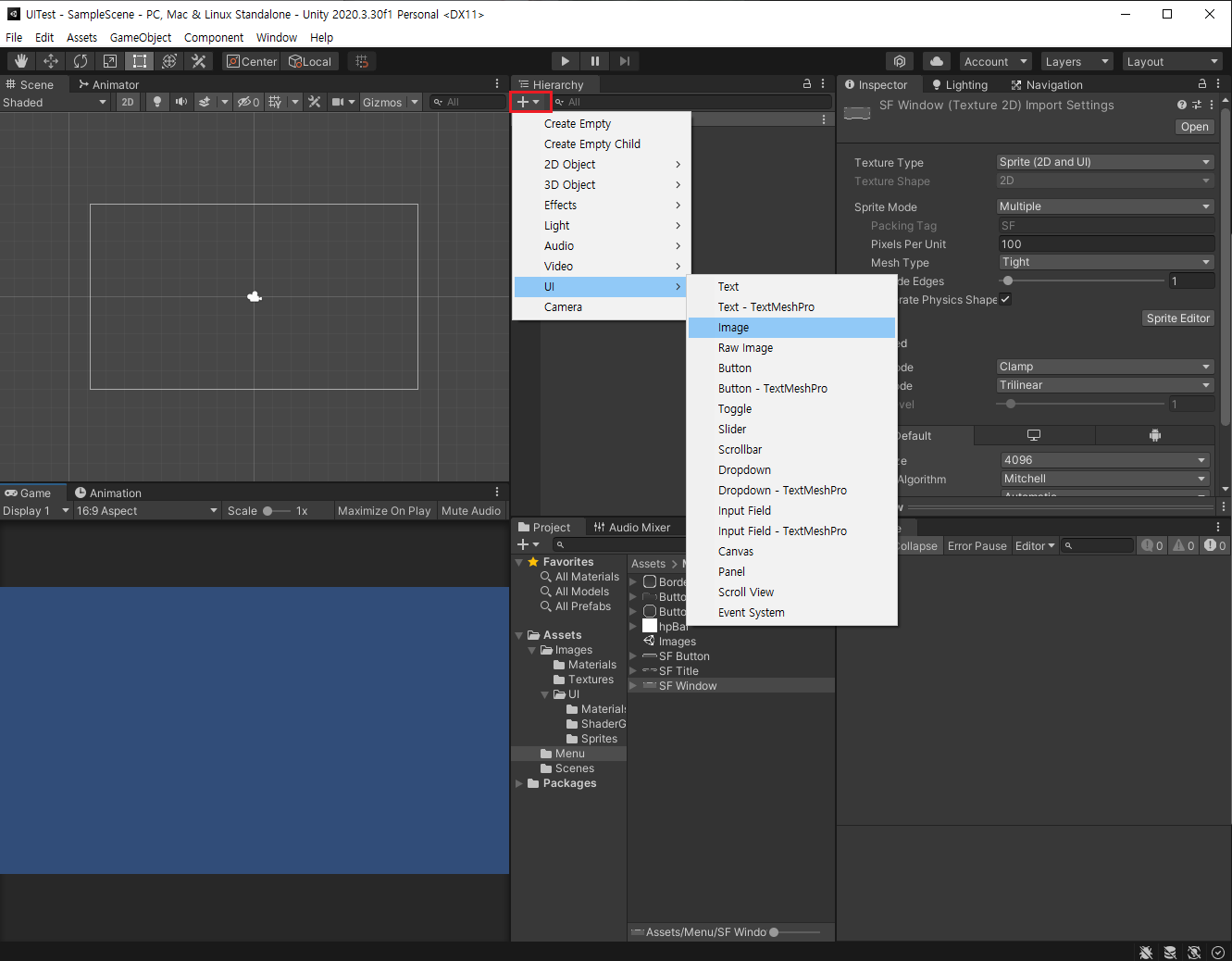
Task: Click the Play button
Action: pos(566,61)
